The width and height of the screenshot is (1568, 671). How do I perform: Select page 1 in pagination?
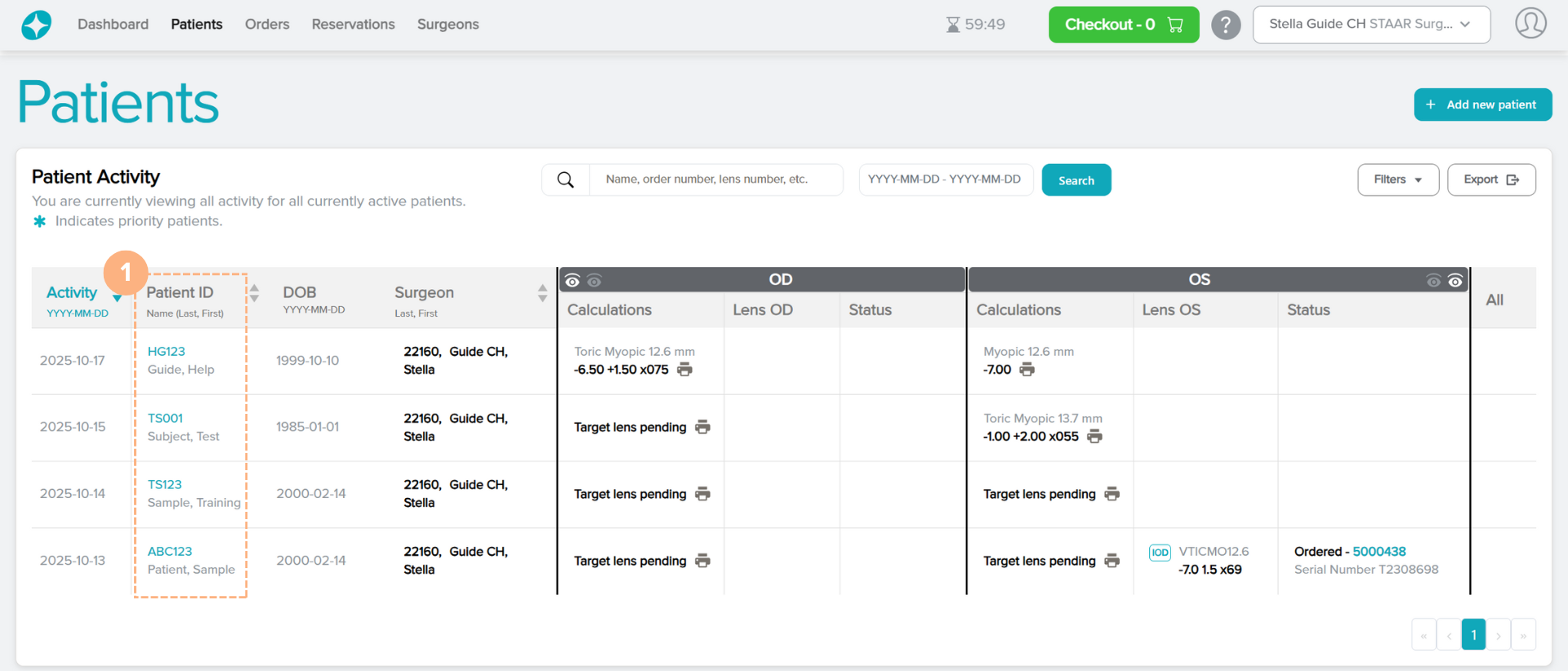tap(1473, 634)
